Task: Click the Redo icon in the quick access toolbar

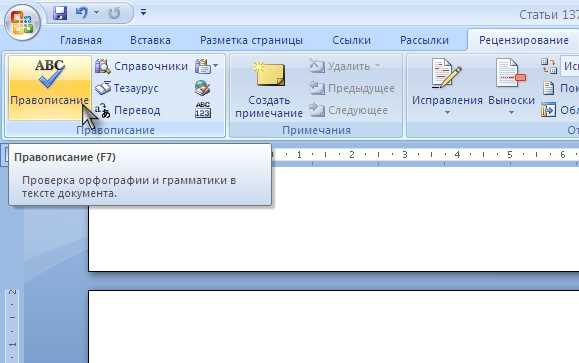Action: point(114,13)
